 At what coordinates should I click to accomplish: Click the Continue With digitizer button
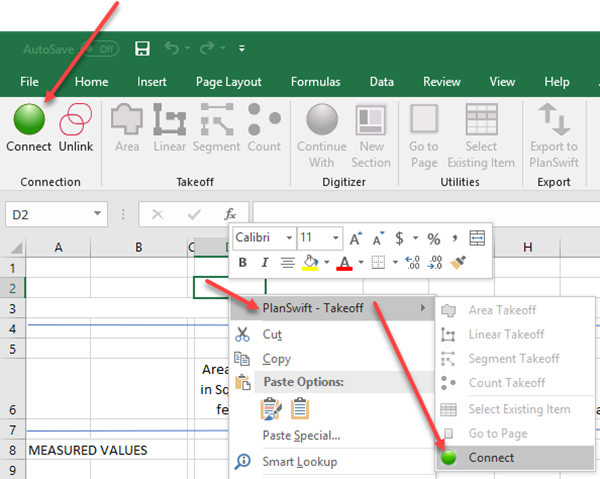pos(322,136)
